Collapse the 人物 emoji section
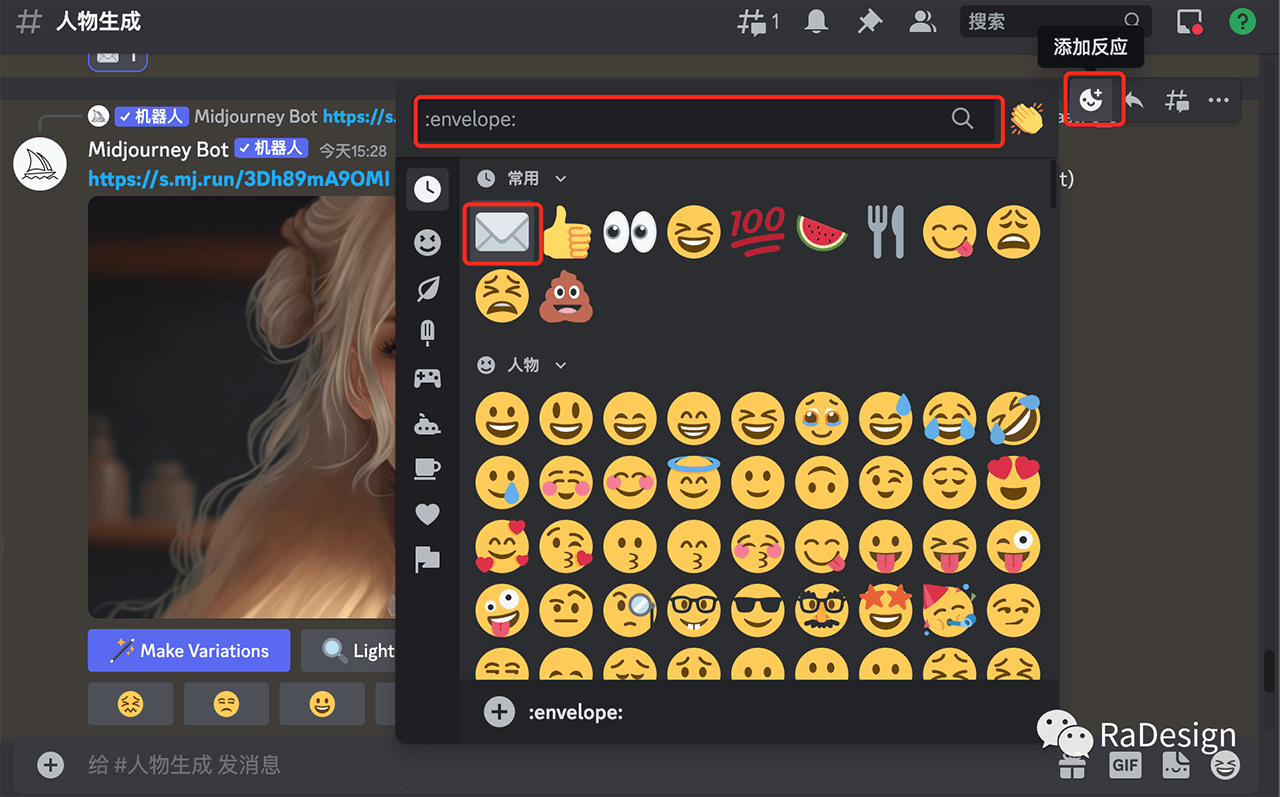This screenshot has height=797, width=1280. click(x=560, y=365)
